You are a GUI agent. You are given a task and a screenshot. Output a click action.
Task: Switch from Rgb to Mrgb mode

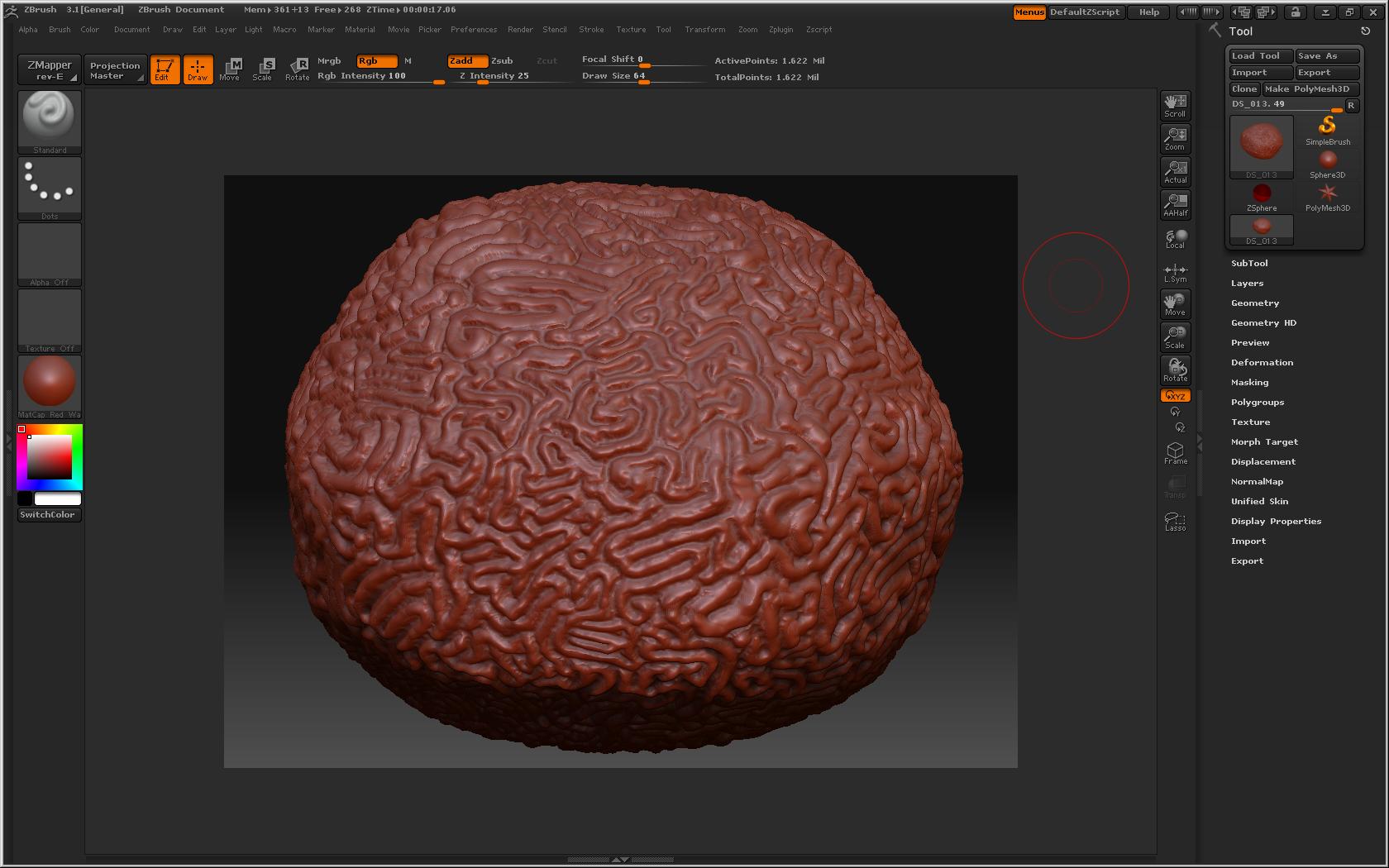[329, 60]
